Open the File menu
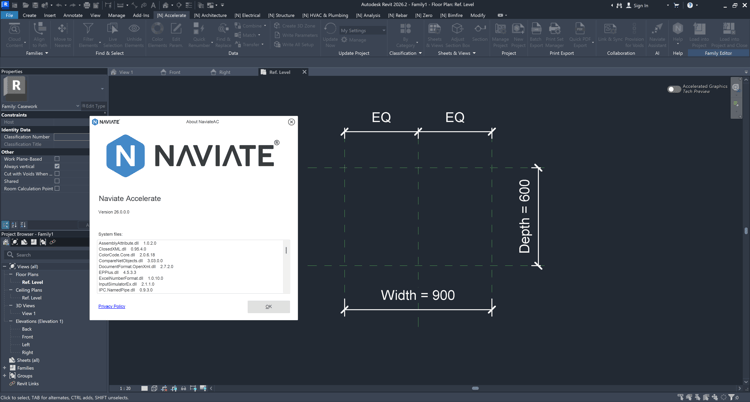This screenshot has width=750, height=402. 9,15
